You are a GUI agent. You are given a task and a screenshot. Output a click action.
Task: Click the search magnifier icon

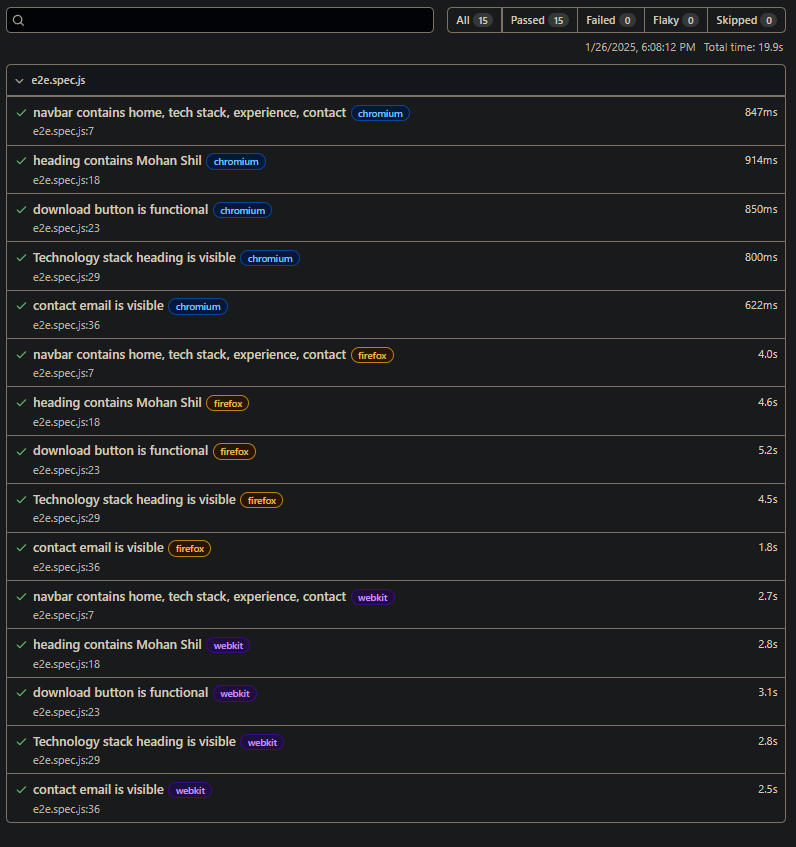tap(18, 21)
